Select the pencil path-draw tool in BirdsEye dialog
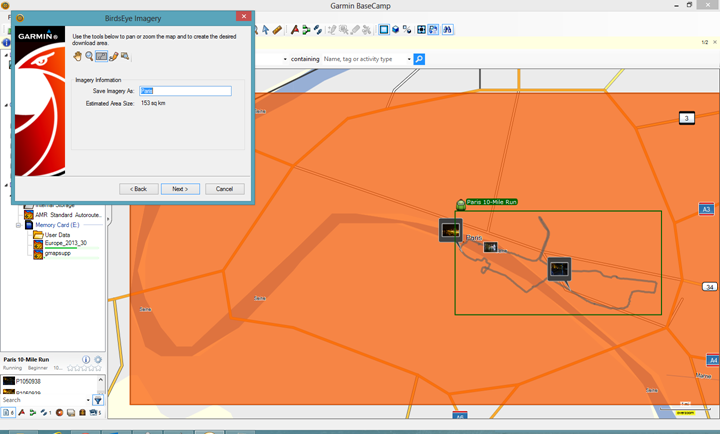The height and width of the screenshot is (434, 720). coord(113,56)
